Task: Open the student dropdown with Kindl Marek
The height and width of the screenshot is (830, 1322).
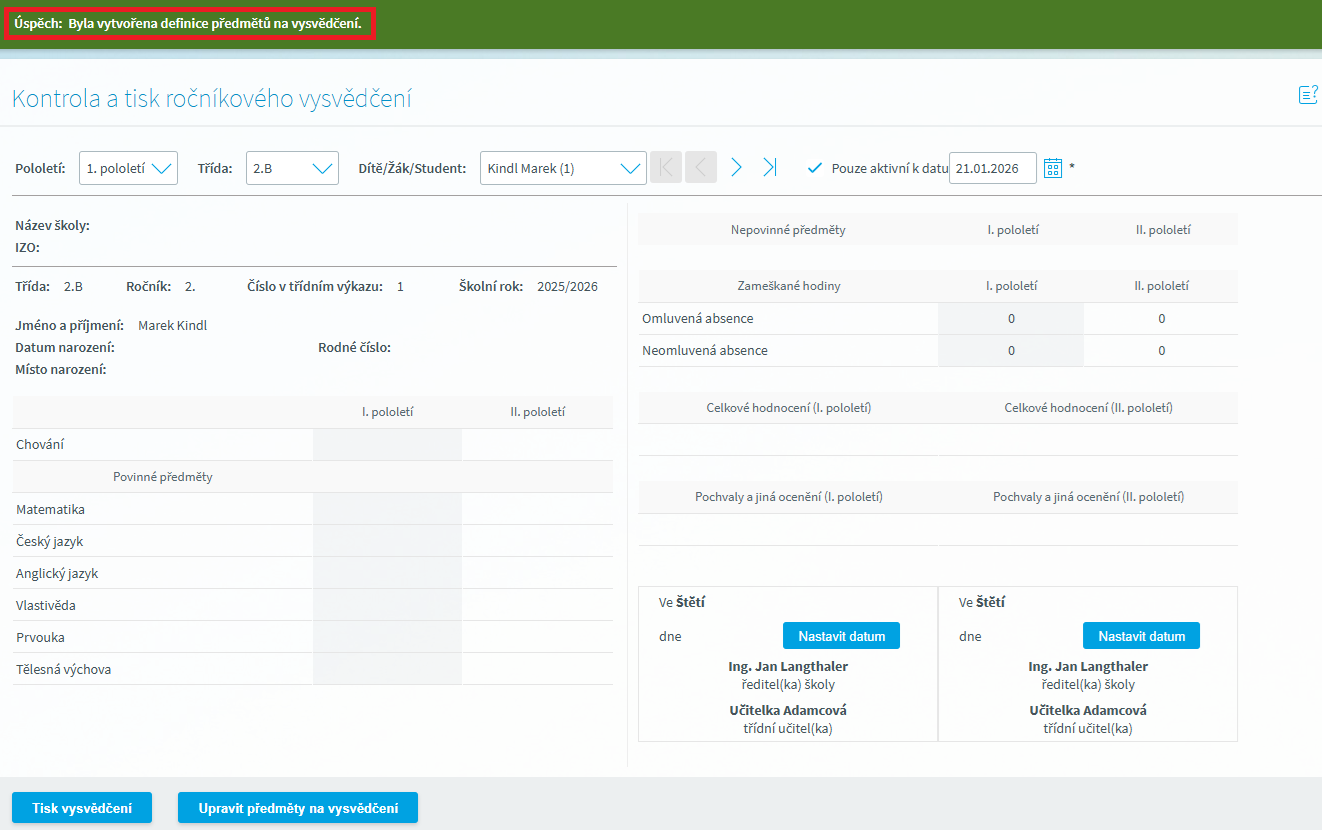Action: [x=562, y=168]
